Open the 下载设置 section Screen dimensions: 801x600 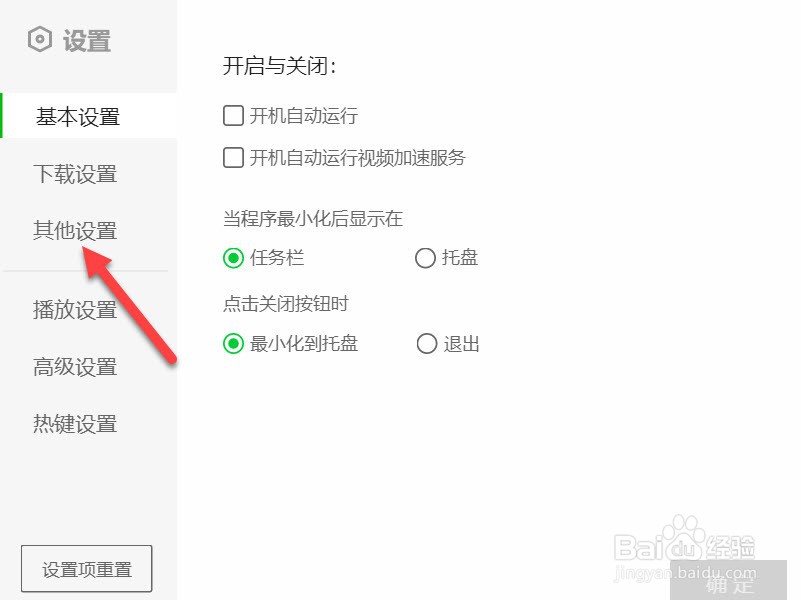pyautogui.click(x=75, y=174)
